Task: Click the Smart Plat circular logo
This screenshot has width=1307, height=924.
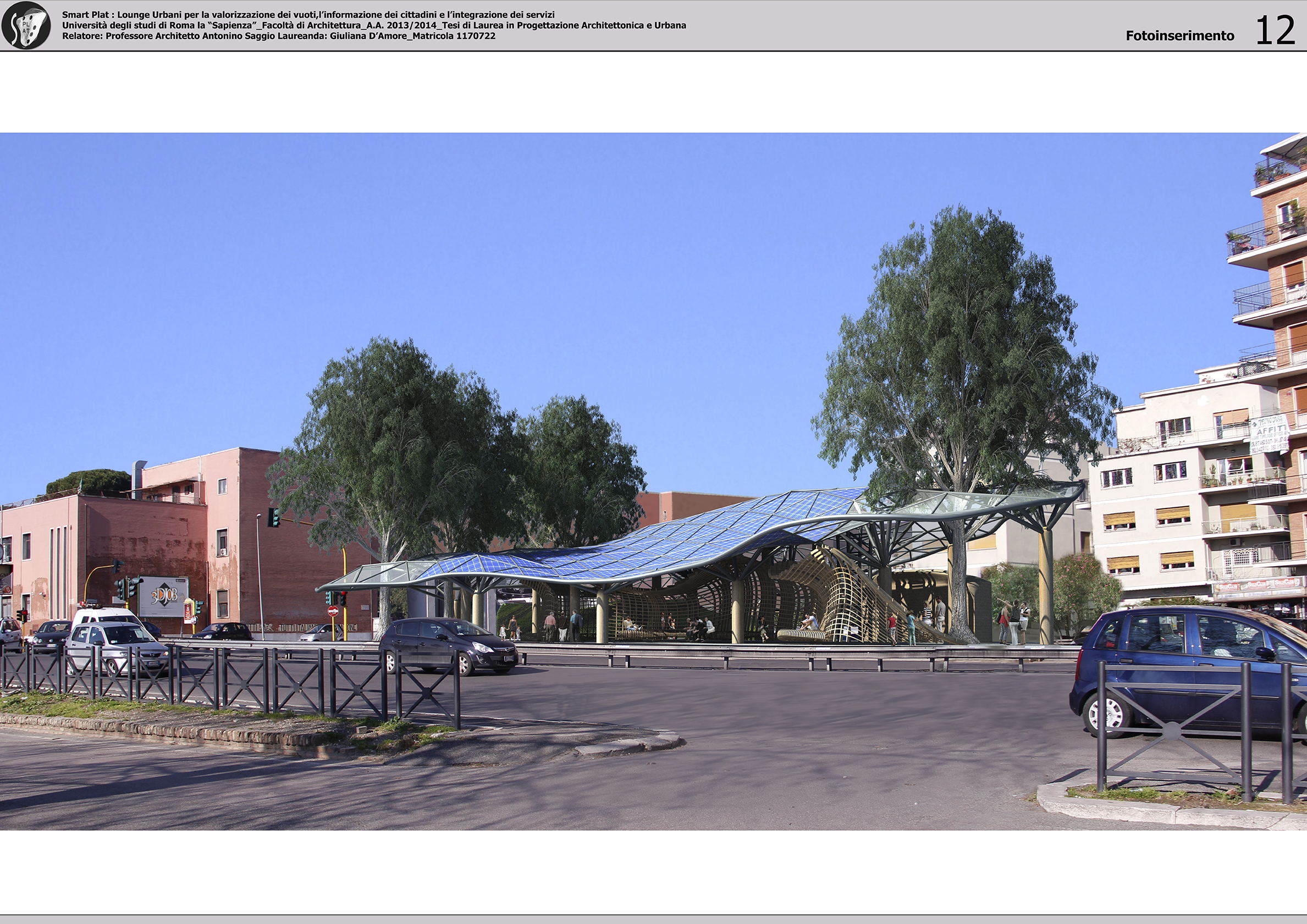Action: pyautogui.click(x=26, y=26)
